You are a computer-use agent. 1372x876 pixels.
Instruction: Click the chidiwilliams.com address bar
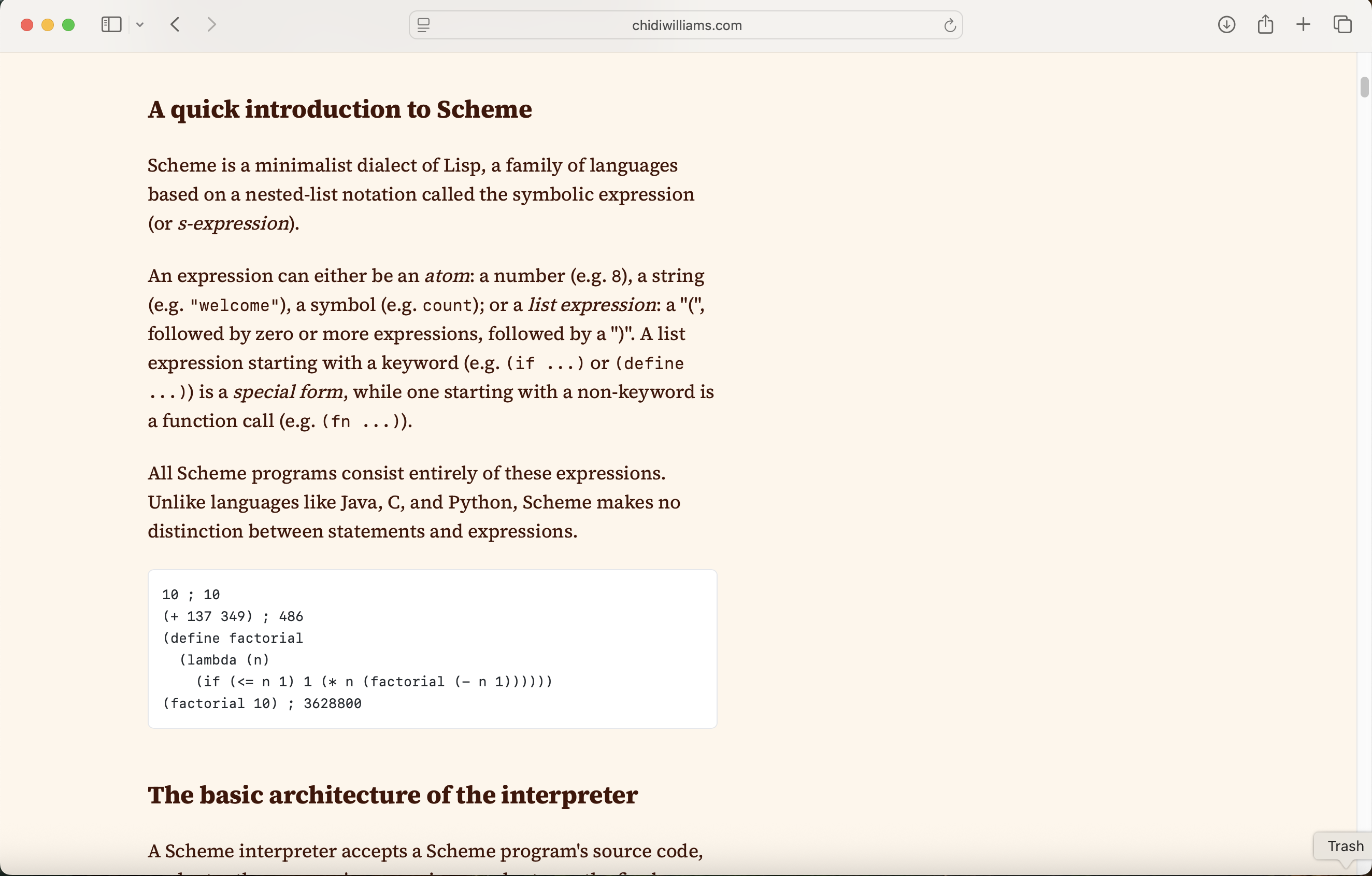(685, 25)
